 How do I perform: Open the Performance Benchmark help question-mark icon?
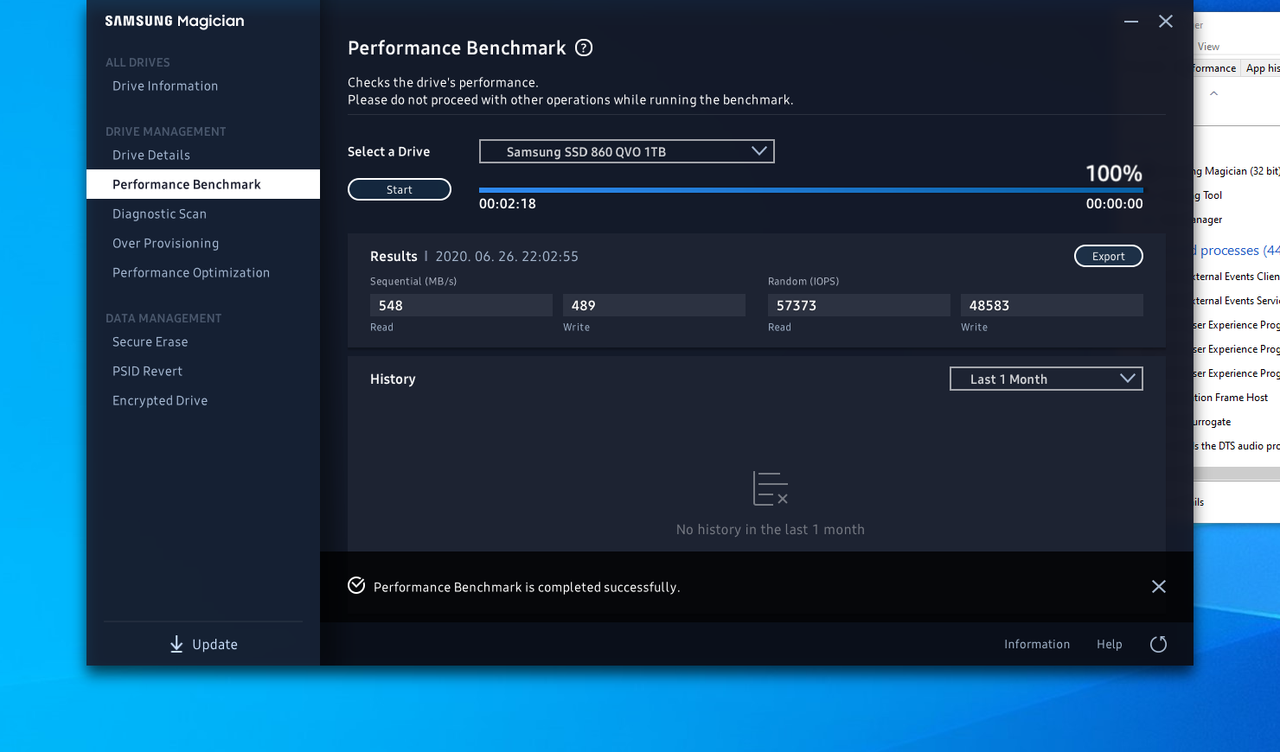(x=584, y=48)
